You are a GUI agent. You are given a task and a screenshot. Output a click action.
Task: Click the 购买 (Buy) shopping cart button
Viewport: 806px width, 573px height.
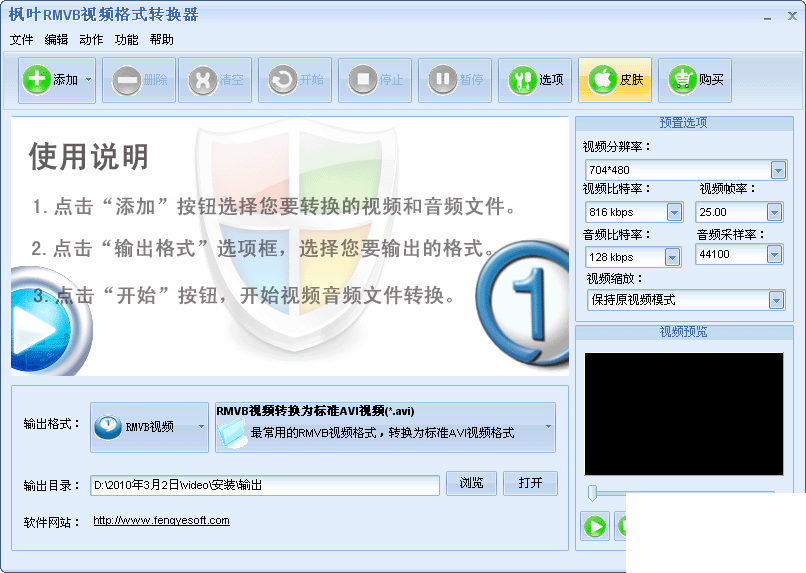pyautogui.click(x=695, y=80)
